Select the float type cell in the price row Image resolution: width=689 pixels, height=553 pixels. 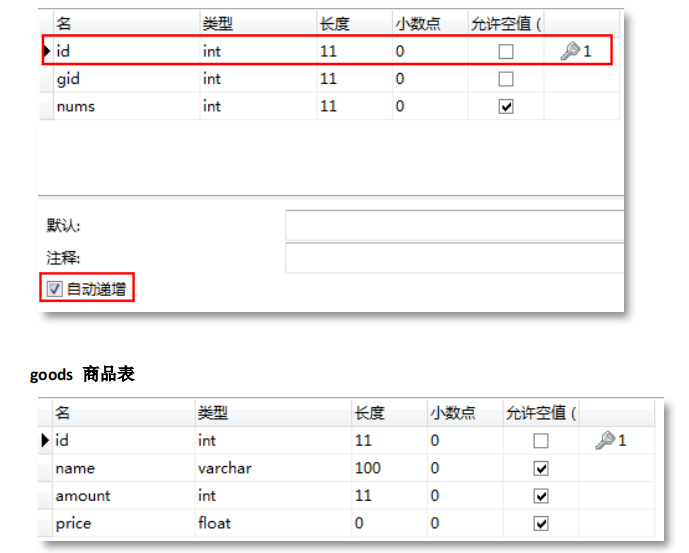point(273,524)
